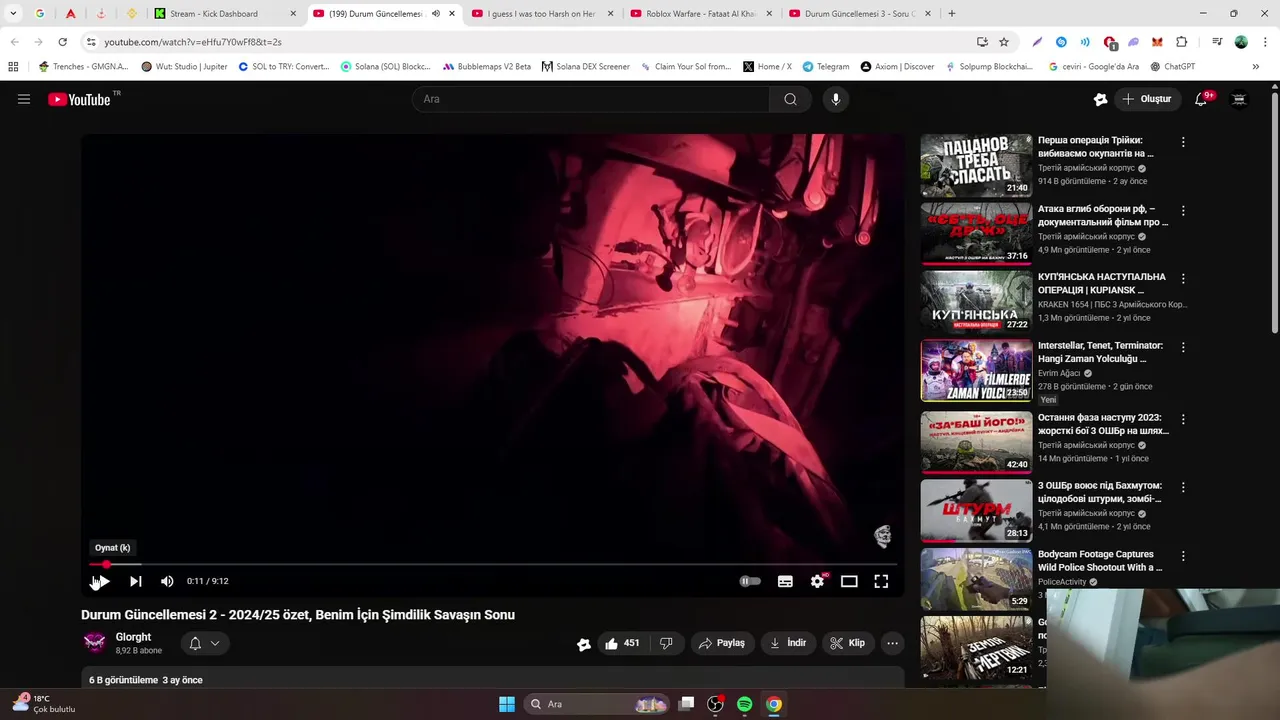Share video using Paylaş button
The height and width of the screenshot is (720, 1280).
722,643
